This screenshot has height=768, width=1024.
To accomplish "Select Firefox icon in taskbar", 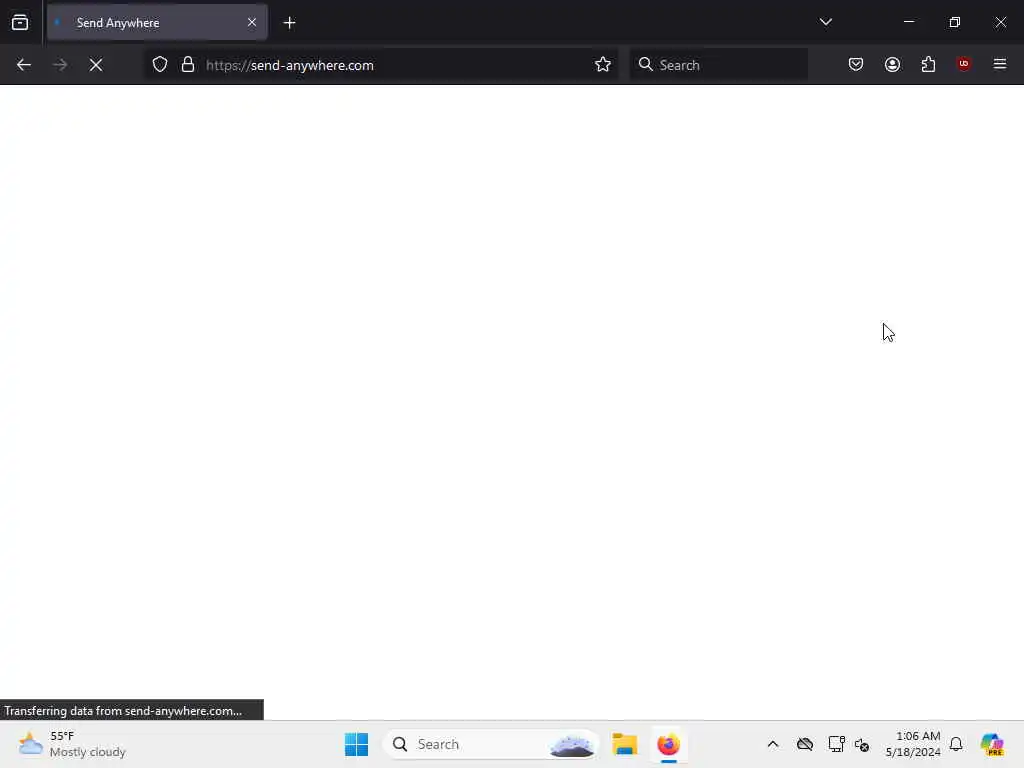I will tap(668, 744).
